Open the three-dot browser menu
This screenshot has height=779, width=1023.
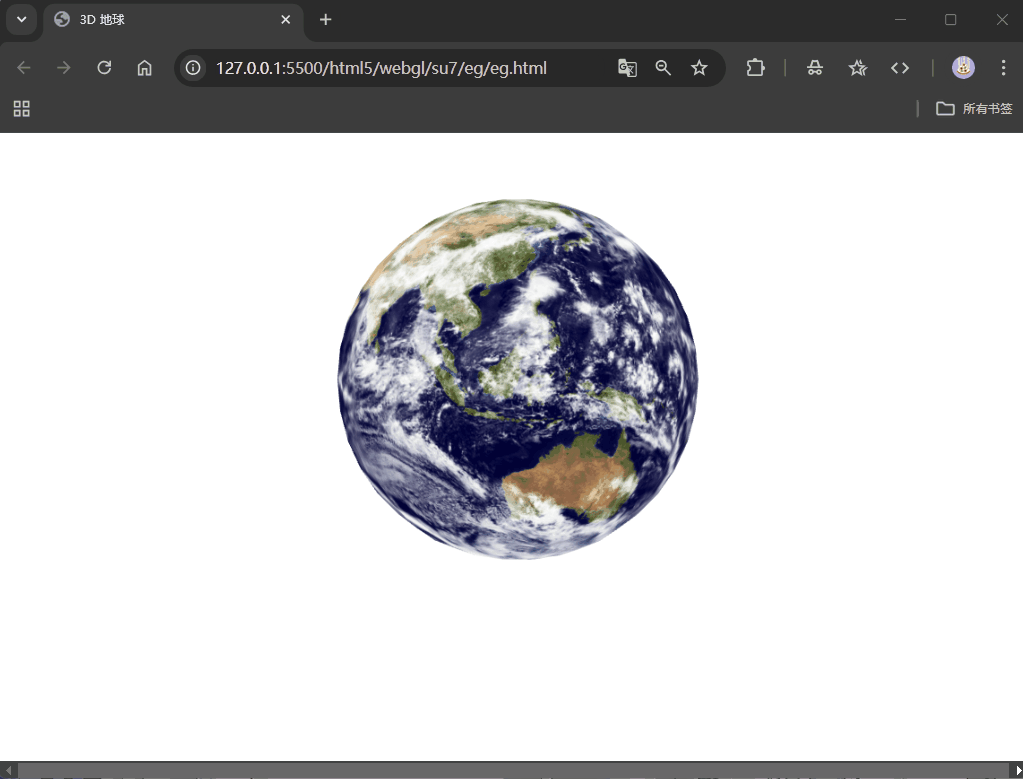tap(1003, 68)
